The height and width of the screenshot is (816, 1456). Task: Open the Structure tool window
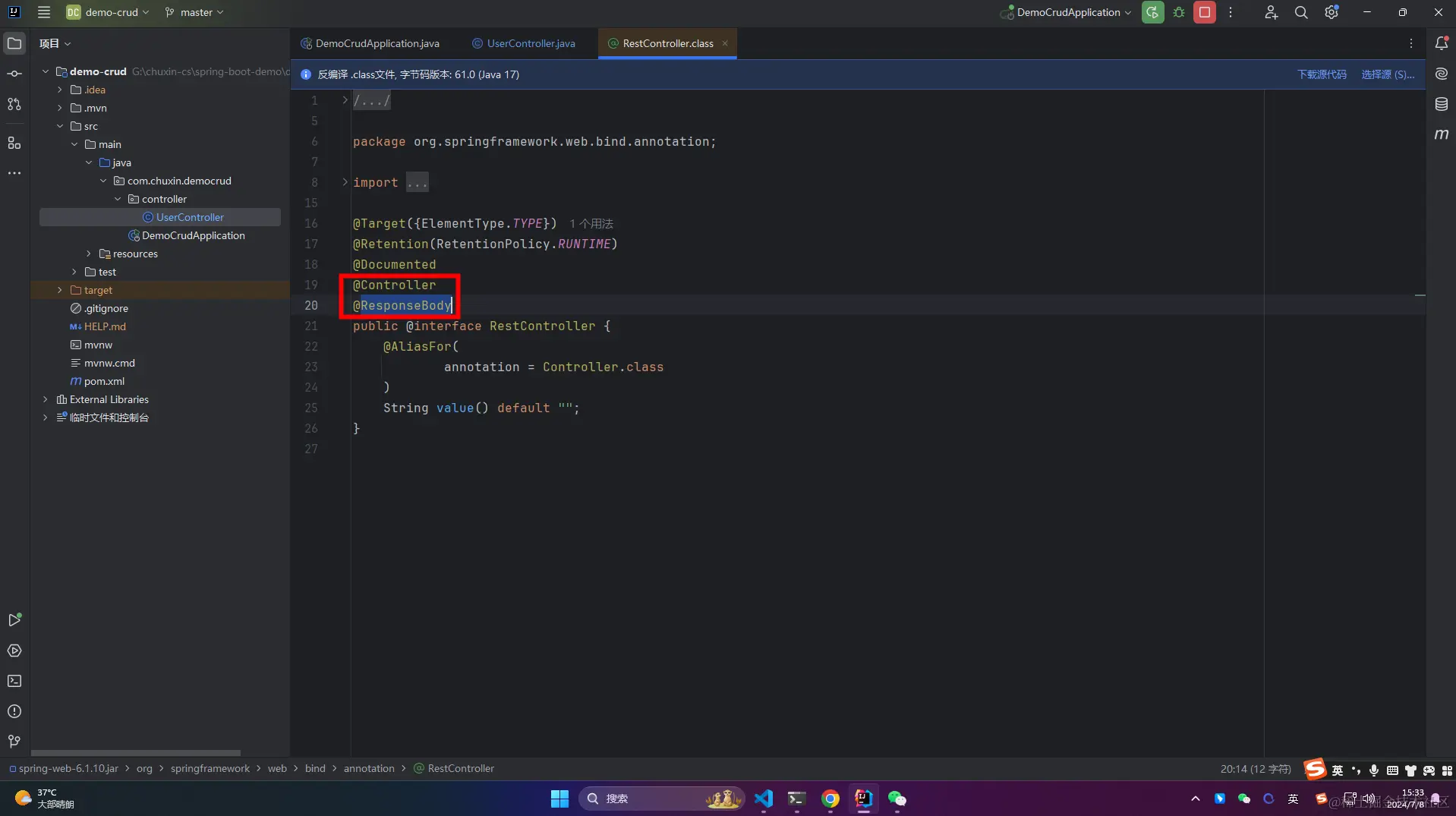tap(14, 143)
